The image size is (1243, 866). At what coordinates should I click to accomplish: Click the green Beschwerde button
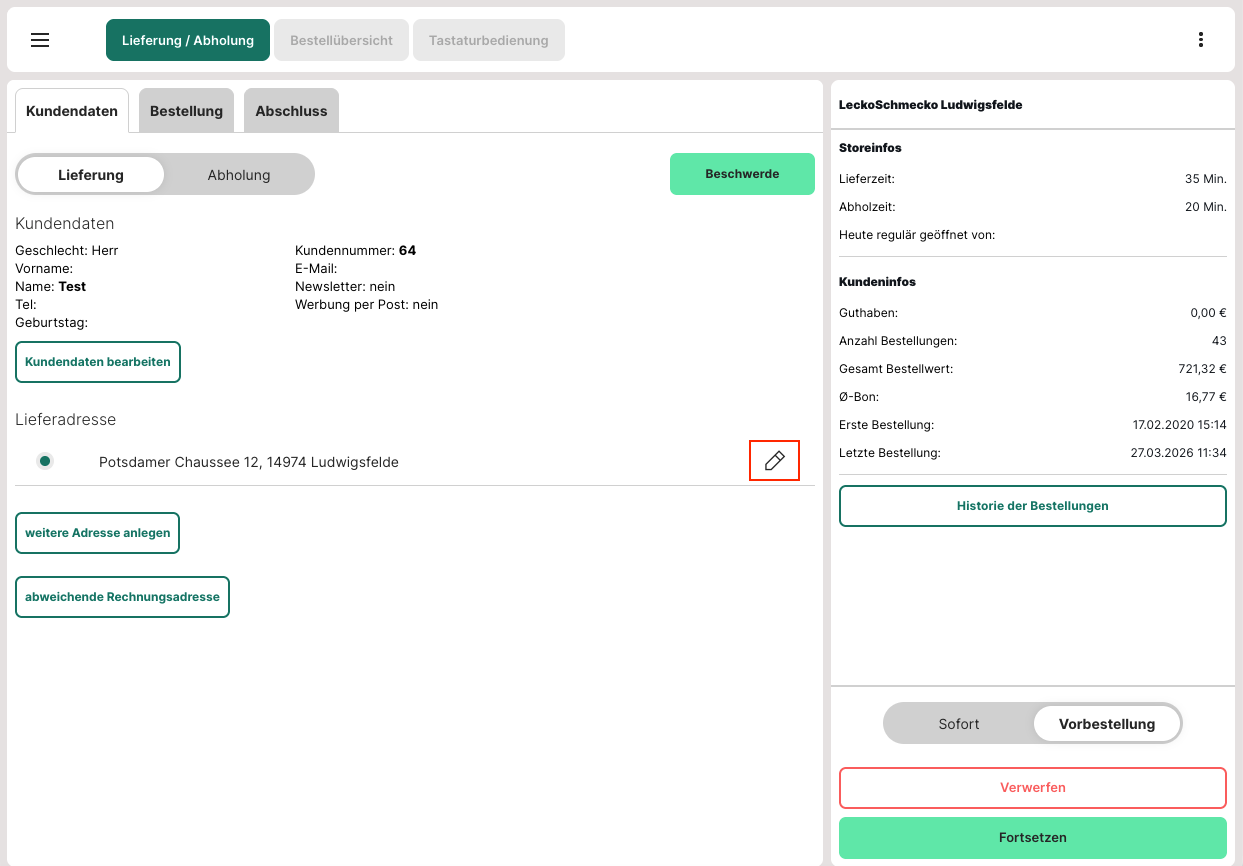742,174
